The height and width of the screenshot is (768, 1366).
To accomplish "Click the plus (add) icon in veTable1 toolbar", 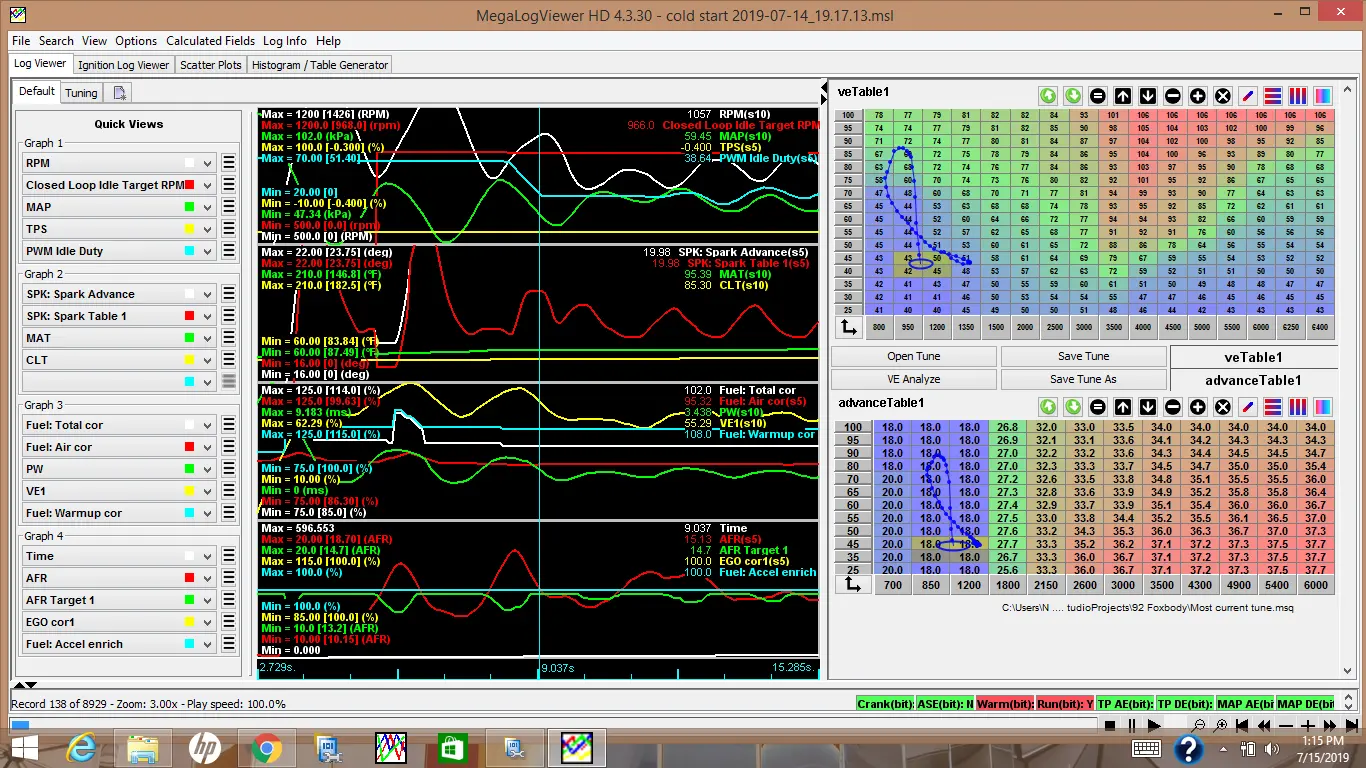I will pyautogui.click(x=1198, y=96).
